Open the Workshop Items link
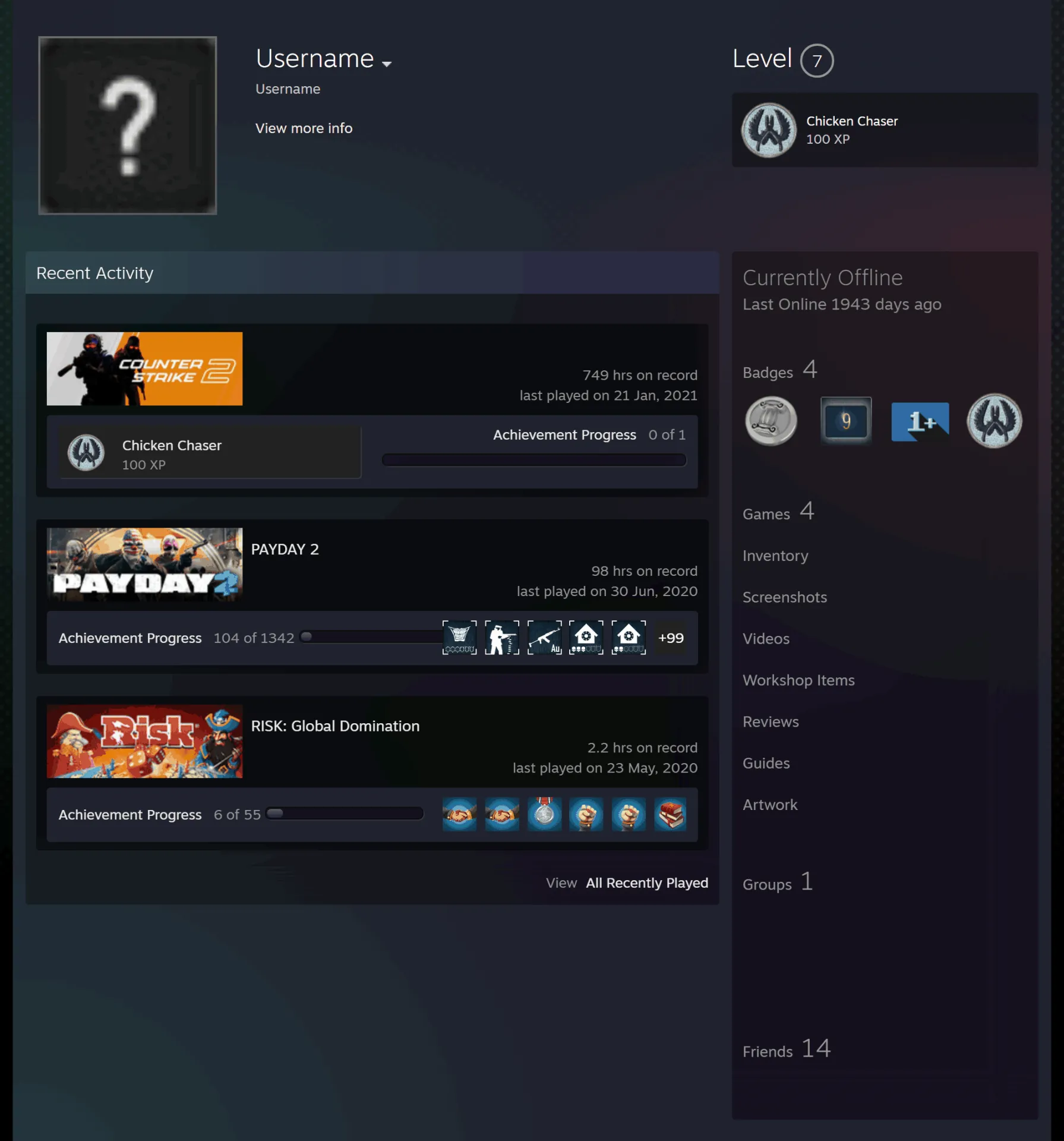 point(798,680)
